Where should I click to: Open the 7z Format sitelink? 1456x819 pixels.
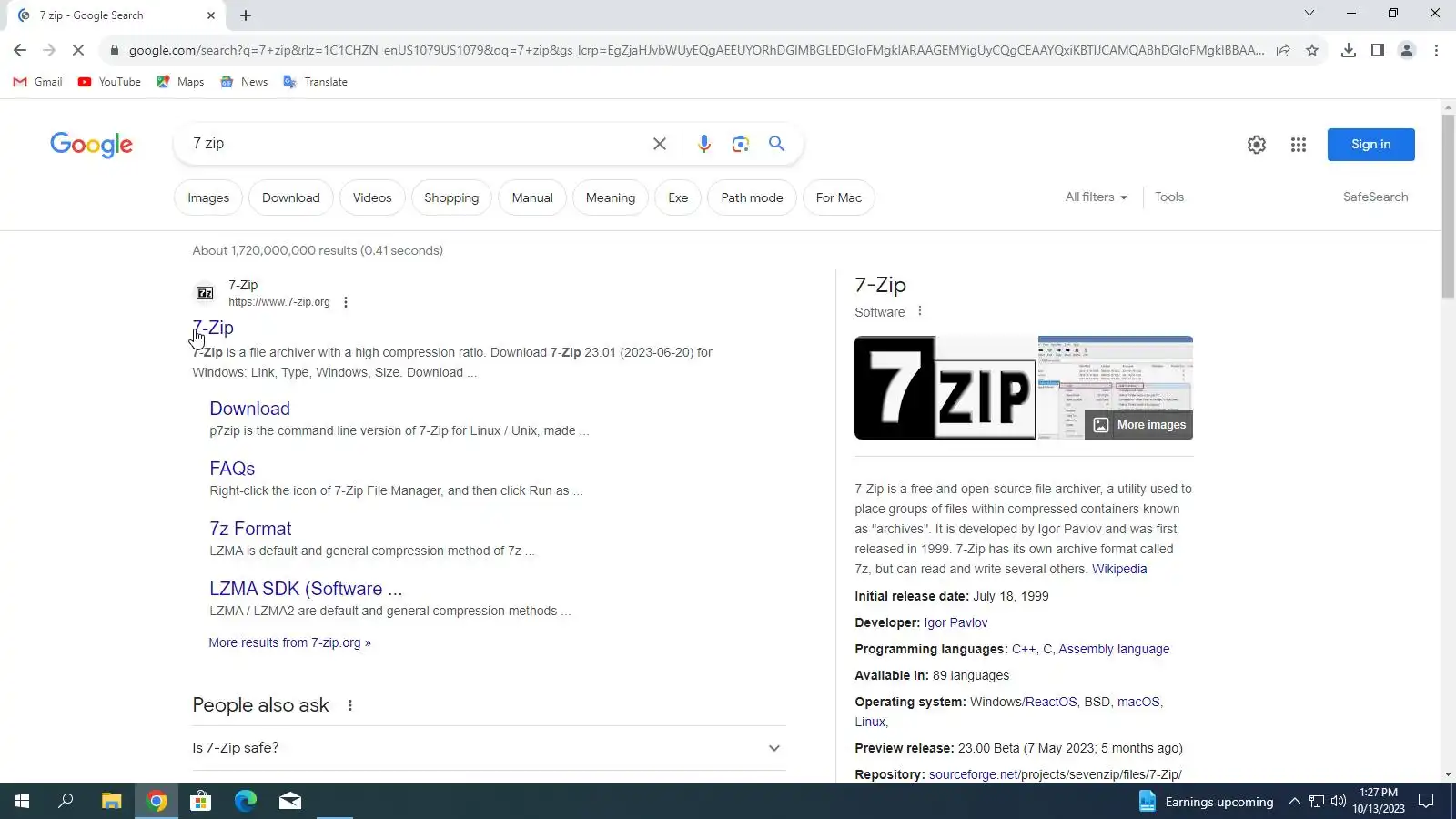250,529
